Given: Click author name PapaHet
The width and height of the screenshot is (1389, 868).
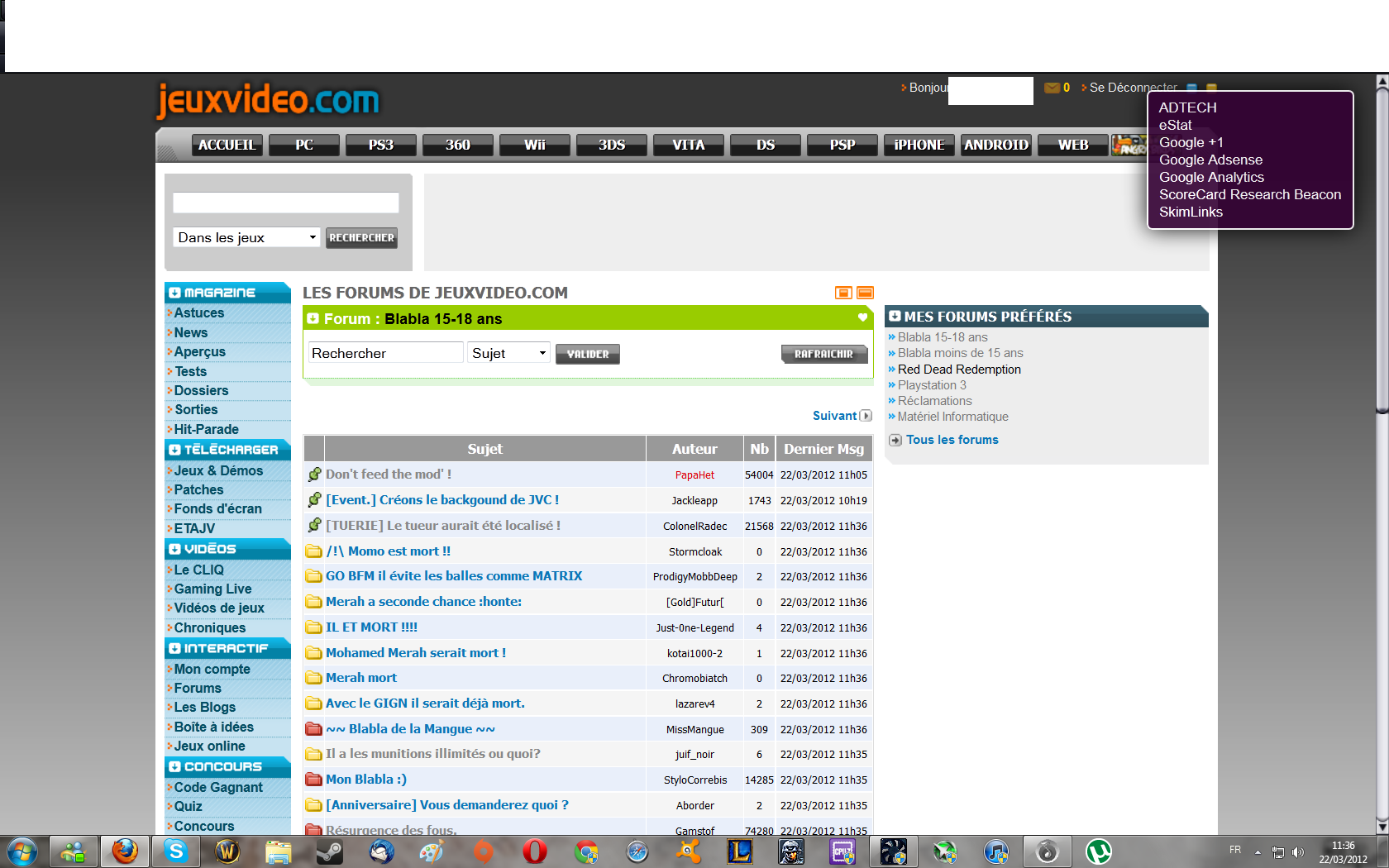Looking at the screenshot, I should 694,475.
